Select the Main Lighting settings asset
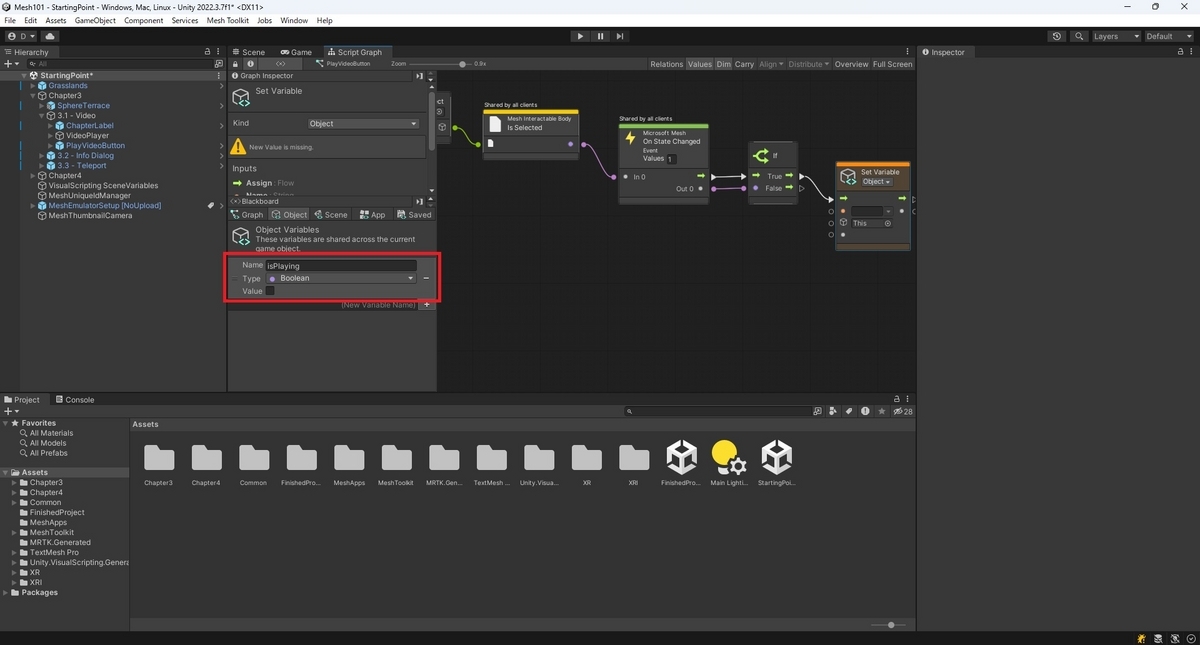Image resolution: width=1200 pixels, height=645 pixels. coord(729,464)
